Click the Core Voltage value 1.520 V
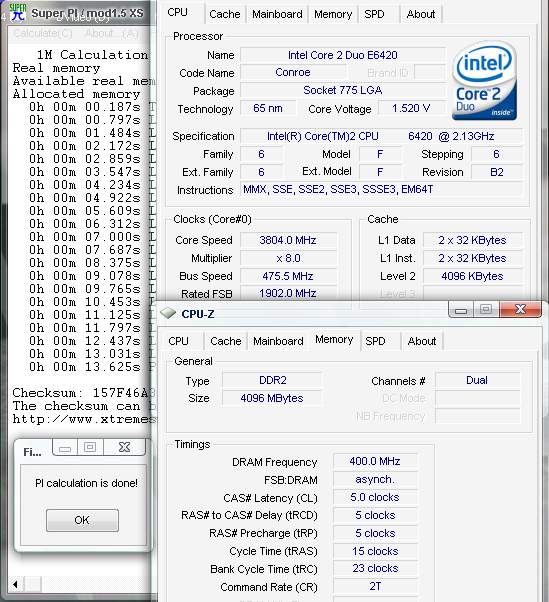 pyautogui.click(x=411, y=108)
